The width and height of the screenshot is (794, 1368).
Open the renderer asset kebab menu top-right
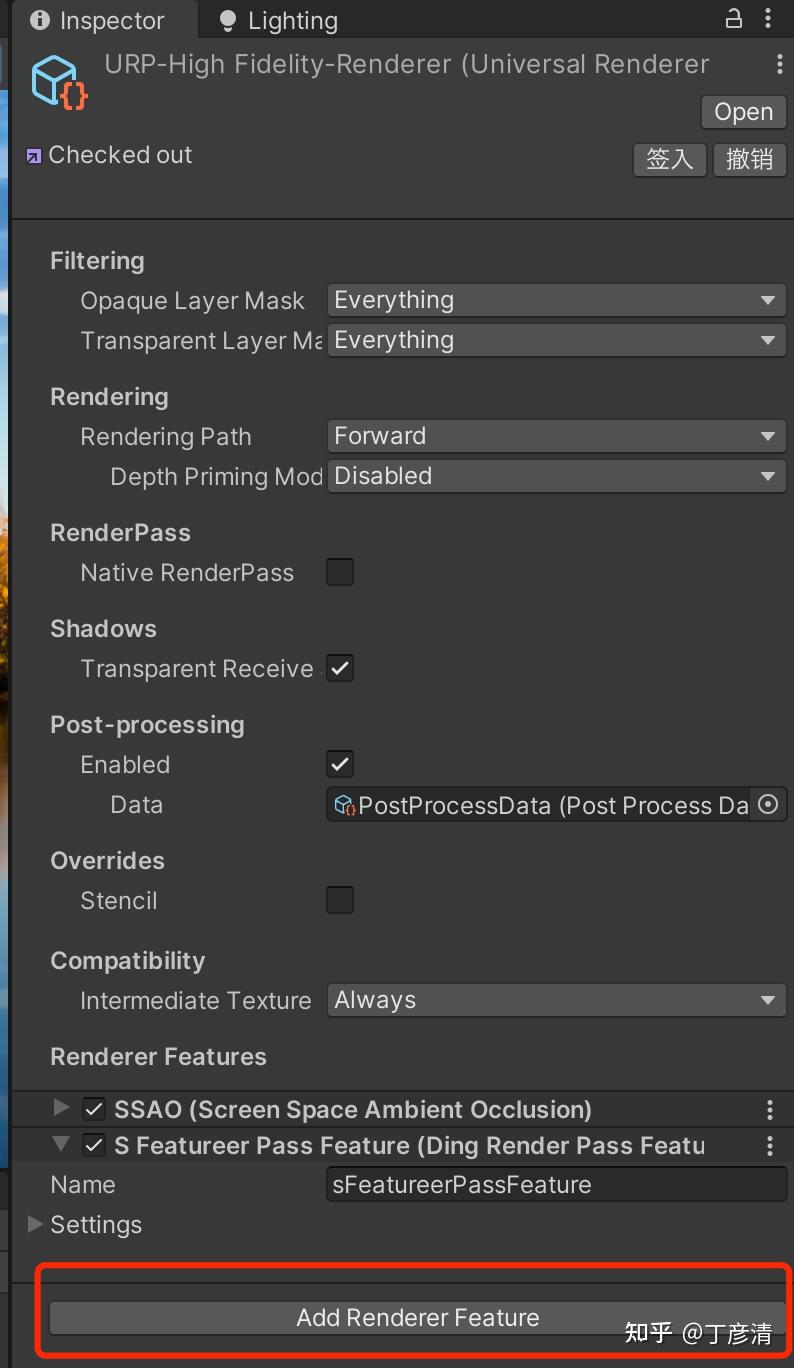point(780,64)
